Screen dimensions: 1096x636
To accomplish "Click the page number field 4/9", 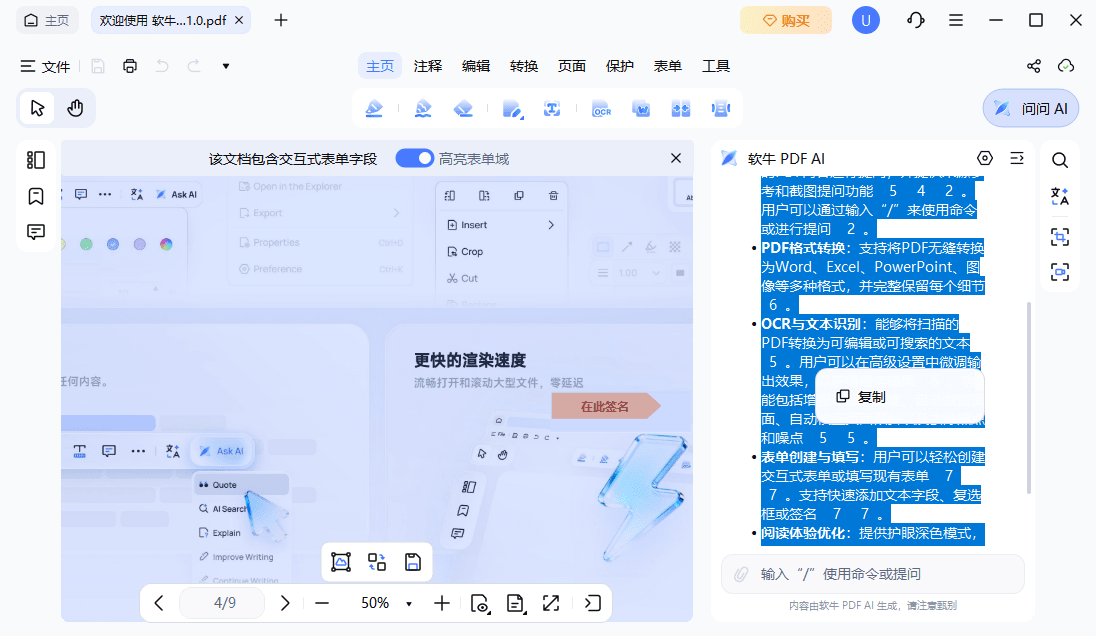I will pyautogui.click(x=222, y=603).
